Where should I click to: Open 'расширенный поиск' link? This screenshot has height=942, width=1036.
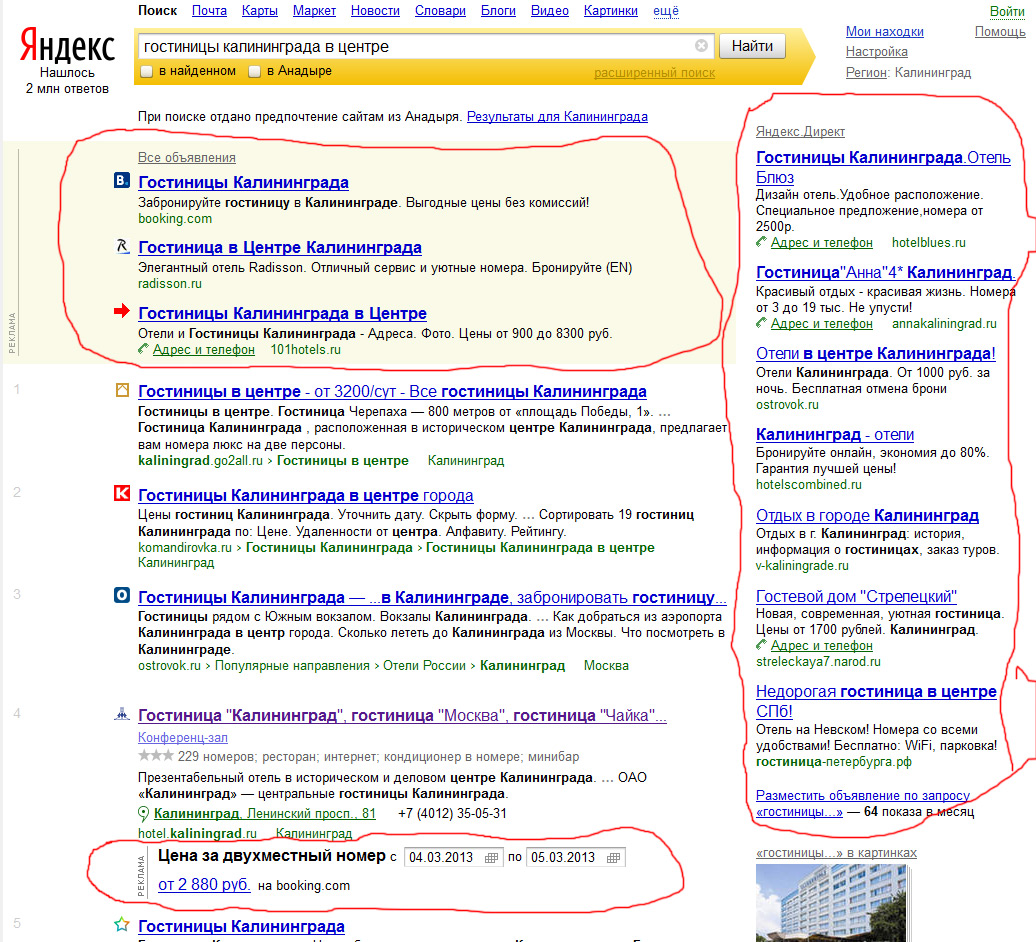[x=654, y=73]
